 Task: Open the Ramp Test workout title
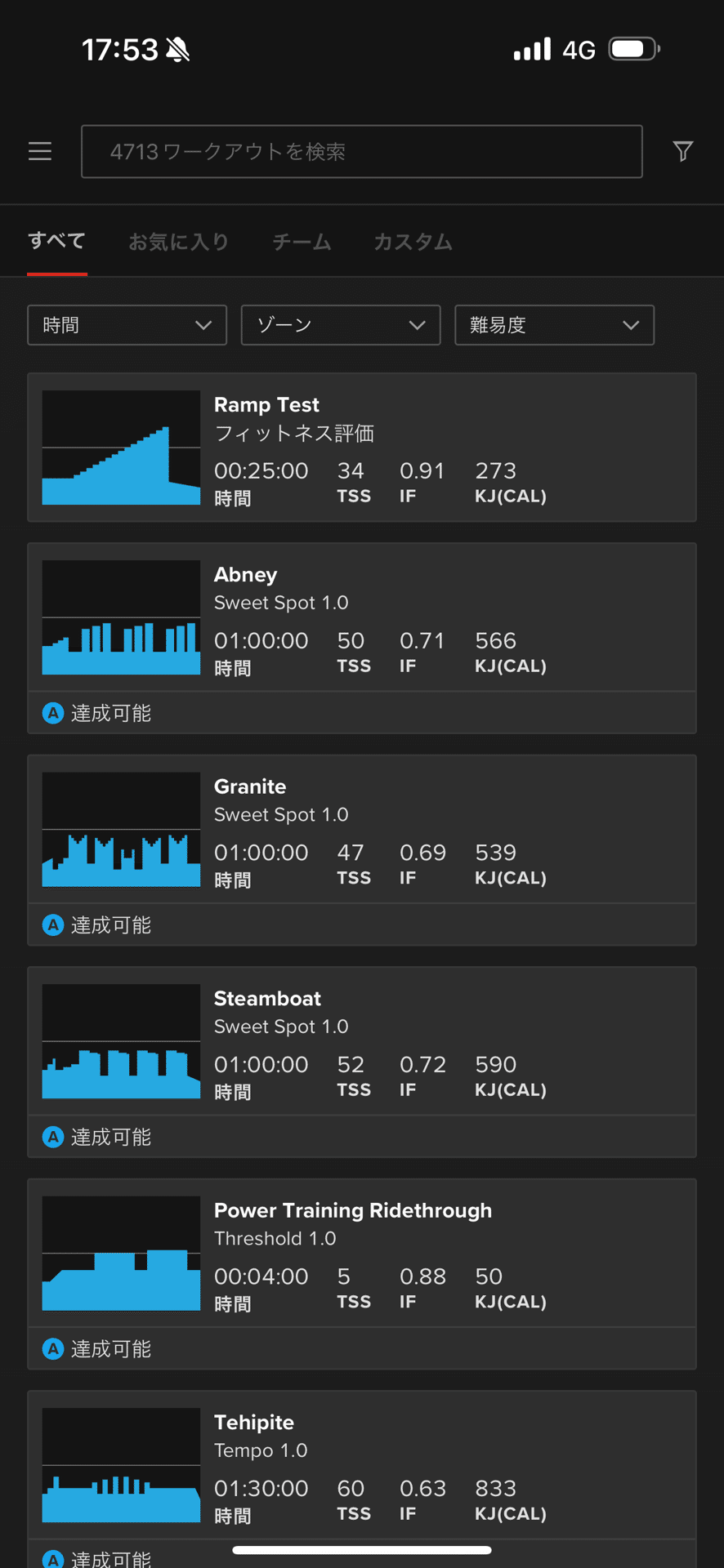pyautogui.click(x=266, y=404)
